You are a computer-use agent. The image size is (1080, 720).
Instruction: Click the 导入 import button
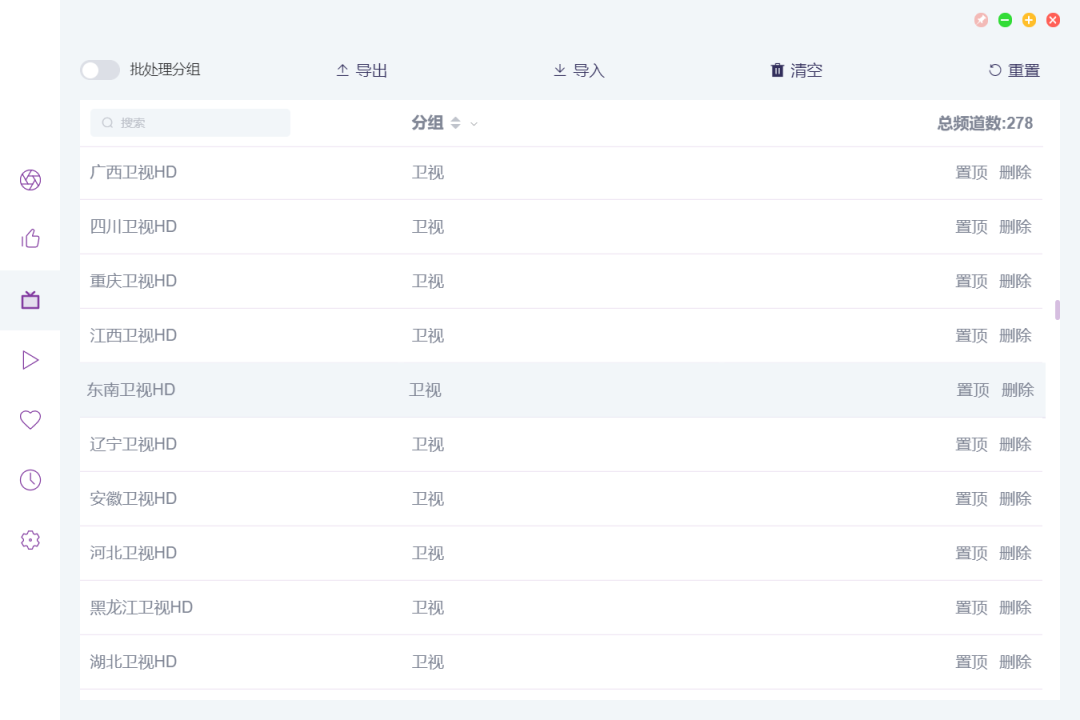[579, 70]
